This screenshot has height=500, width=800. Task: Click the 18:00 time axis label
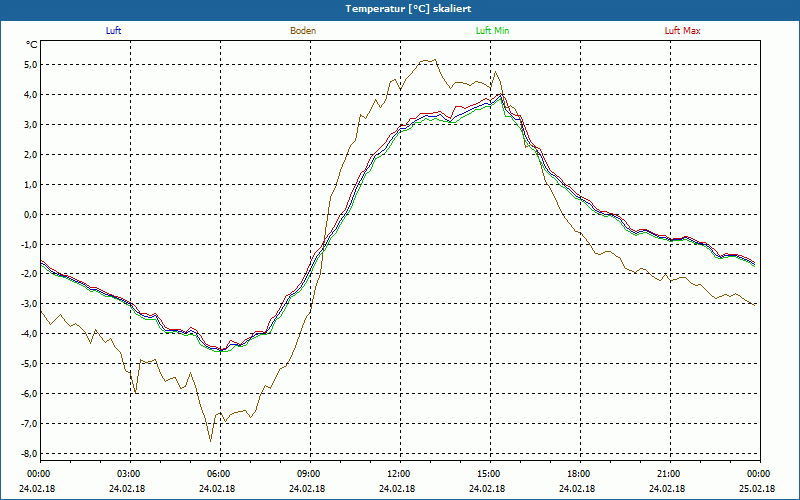coord(580,474)
